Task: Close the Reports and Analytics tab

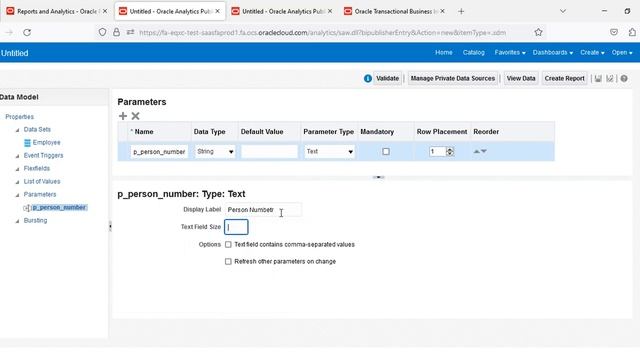Action: (105, 11)
